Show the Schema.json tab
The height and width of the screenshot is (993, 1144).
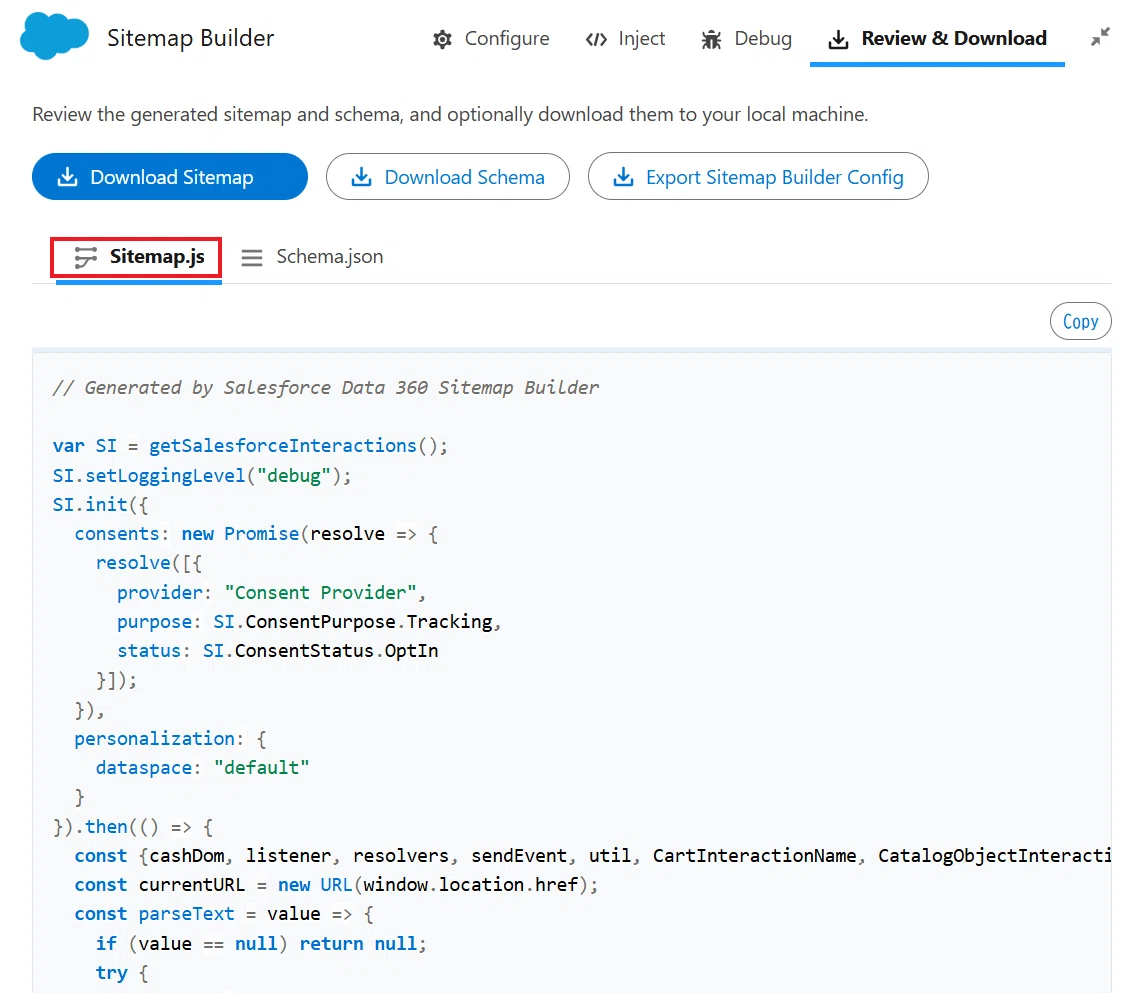coord(312,257)
